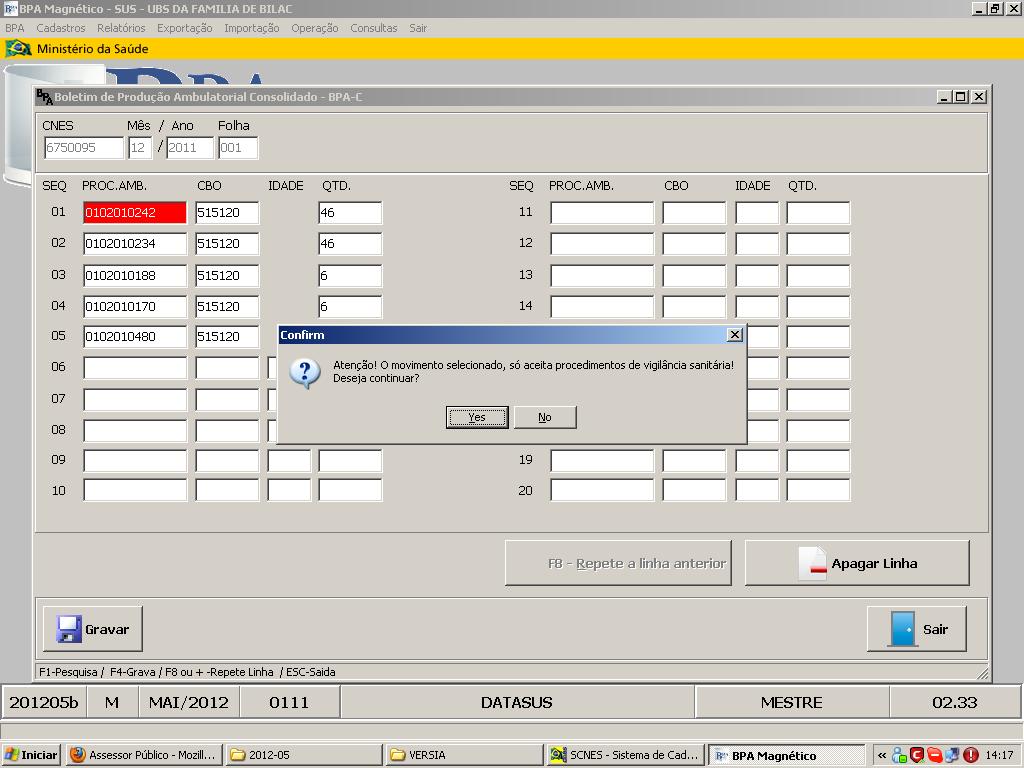Click the blue question mark icon

(304, 372)
